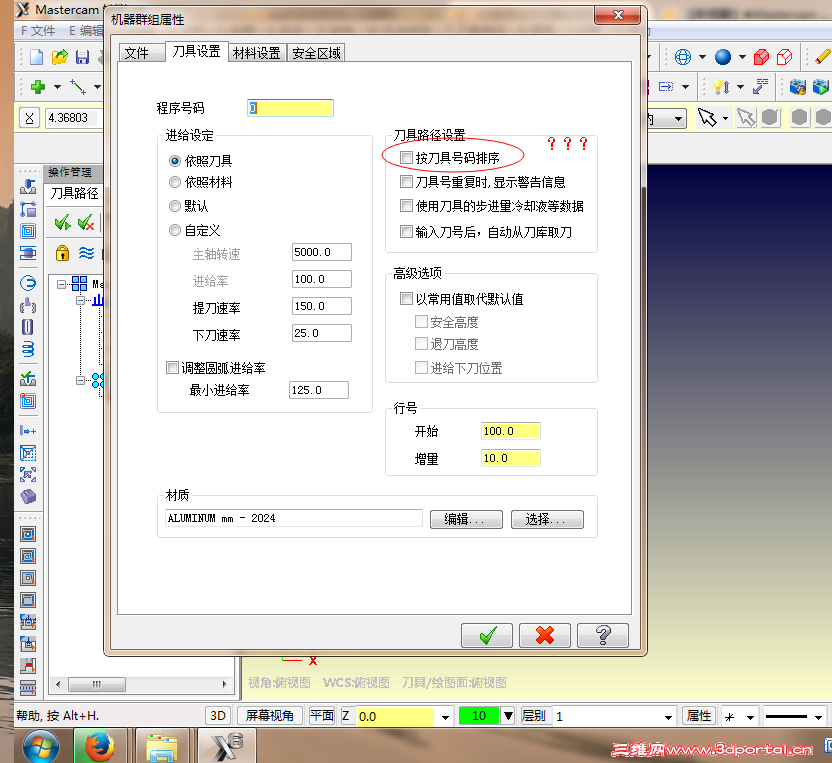Select the 自定义 radio button
The image size is (832, 763).
tap(175, 230)
